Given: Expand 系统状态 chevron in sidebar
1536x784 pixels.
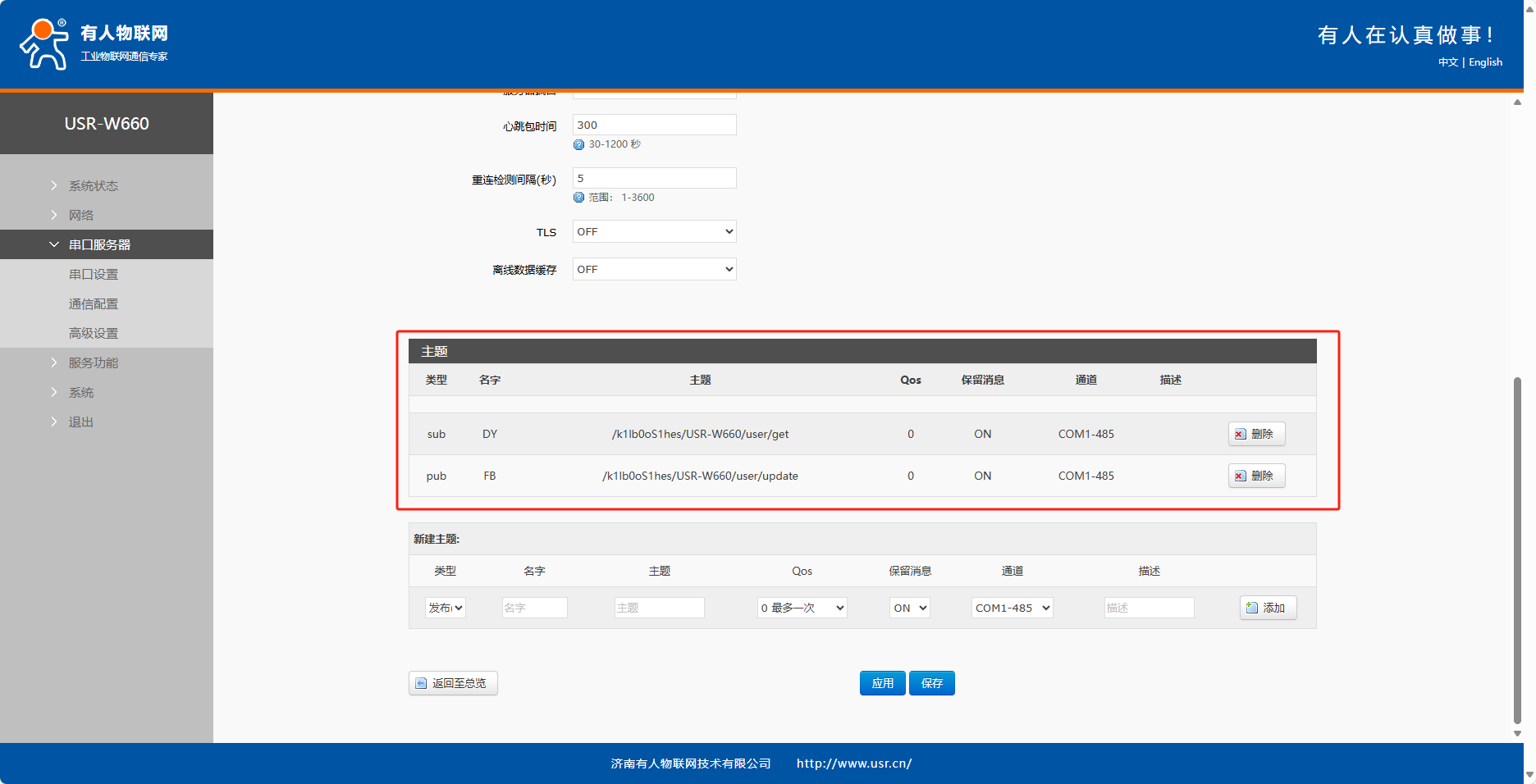Looking at the screenshot, I should pos(54,186).
